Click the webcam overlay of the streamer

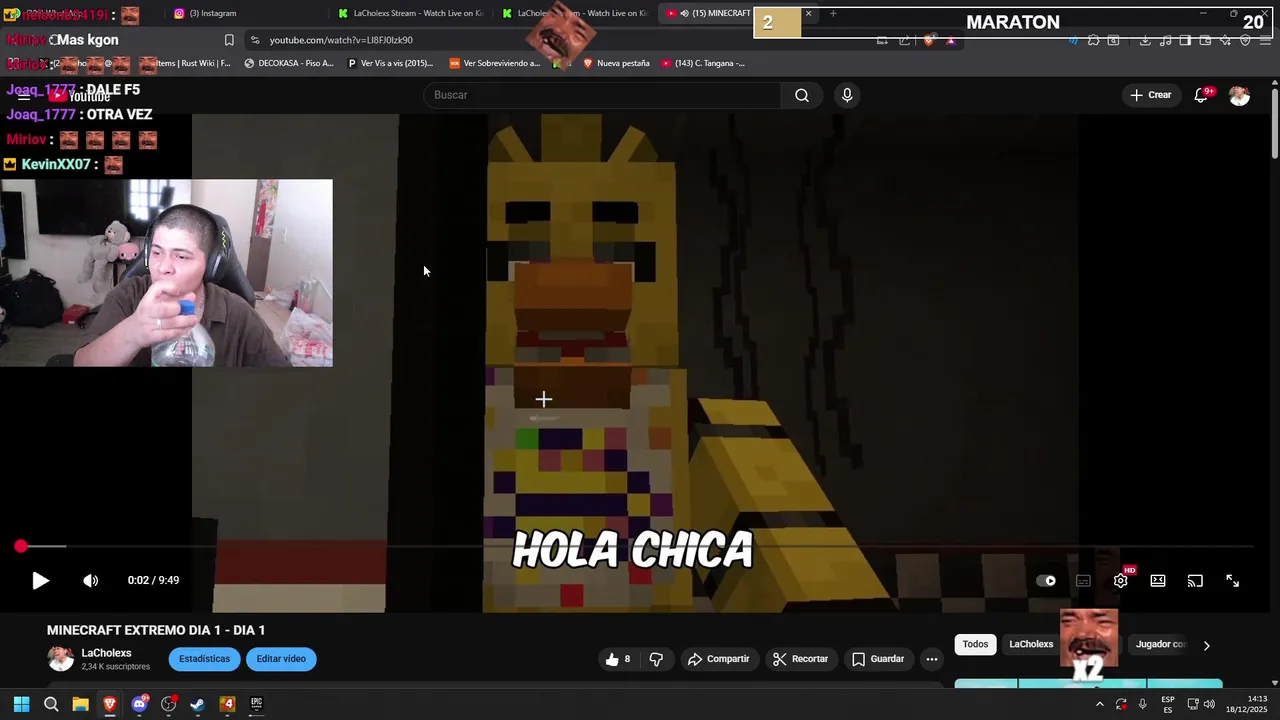166,273
